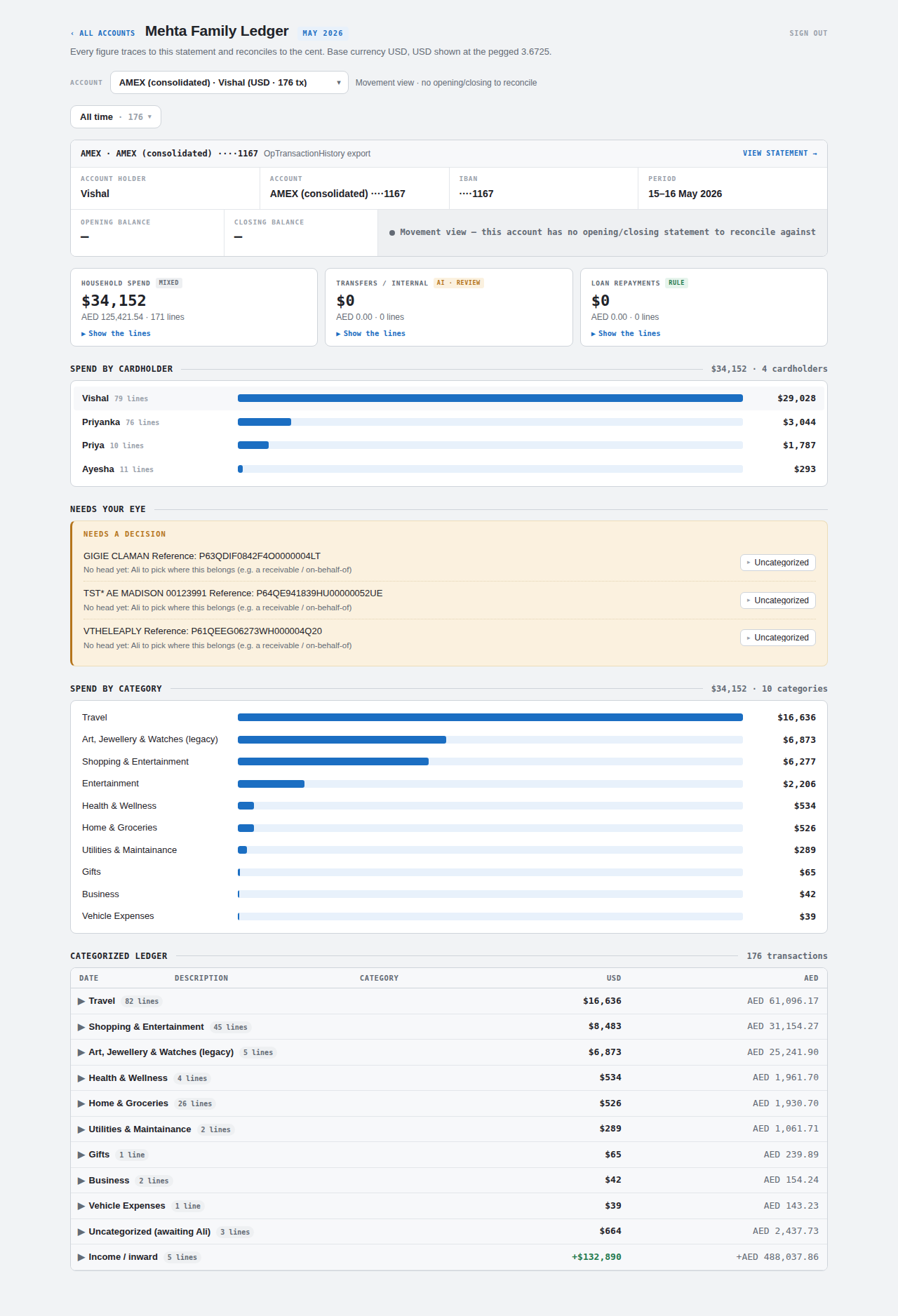Open Uncategorized selector for VTHELEAPLY
898x1316 pixels.
pos(777,638)
